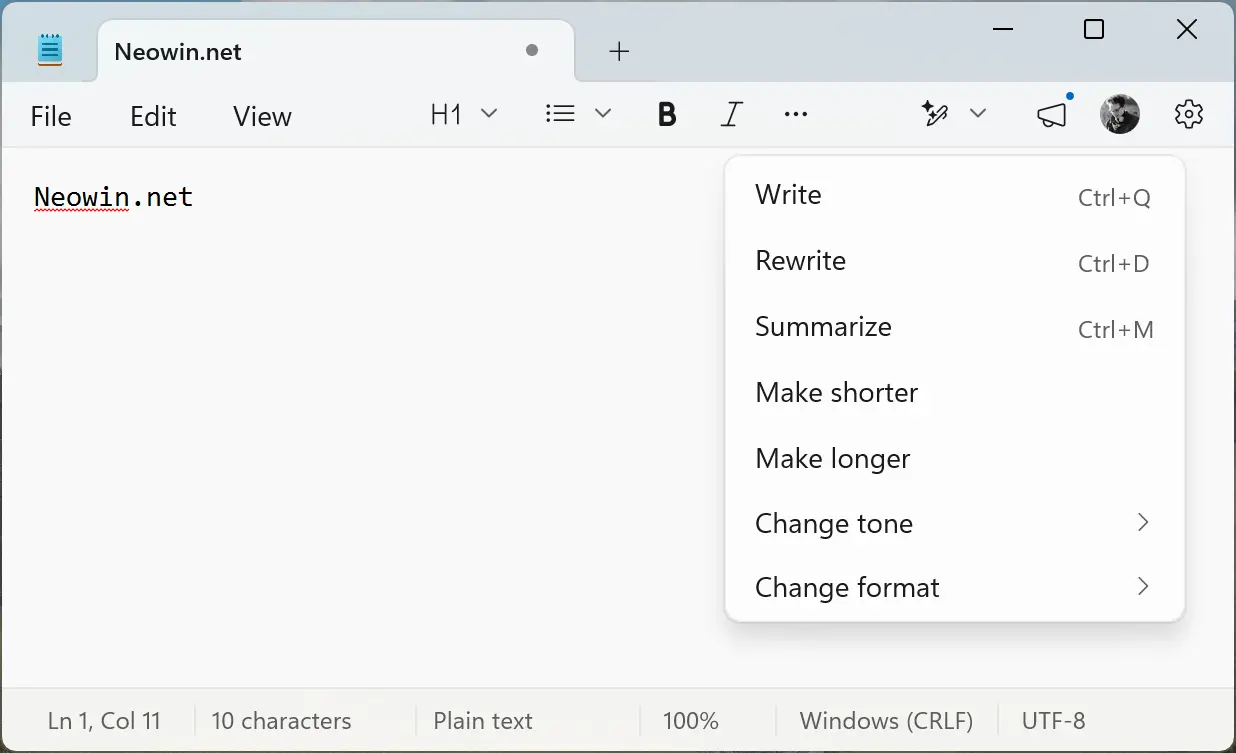This screenshot has height=753, width=1236.
Task: Open more formatting options with ellipsis icon
Action: pos(795,114)
